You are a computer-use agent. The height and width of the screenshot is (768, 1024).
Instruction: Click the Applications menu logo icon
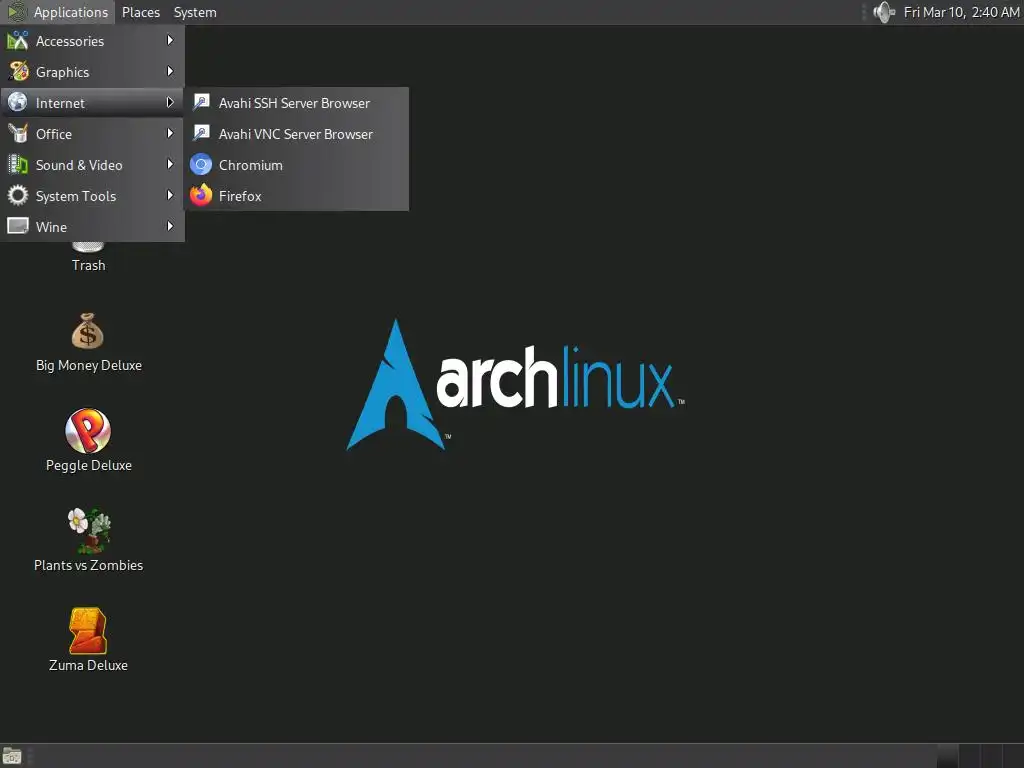pos(17,12)
